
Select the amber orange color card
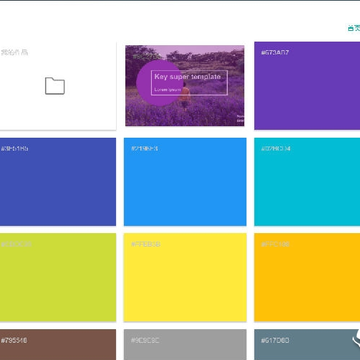click(x=307, y=277)
